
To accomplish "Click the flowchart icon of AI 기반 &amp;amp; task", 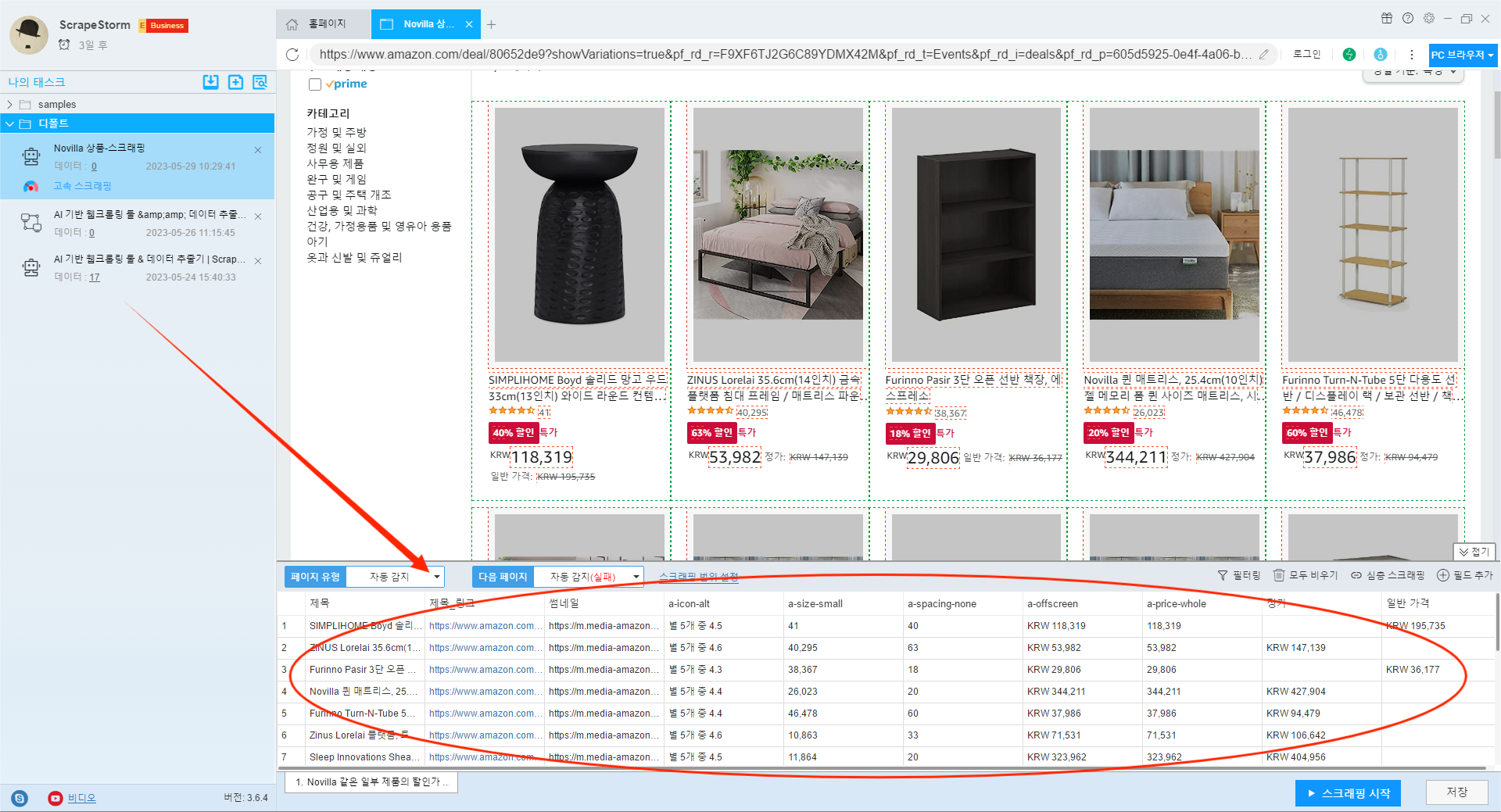I will pyautogui.click(x=31, y=223).
